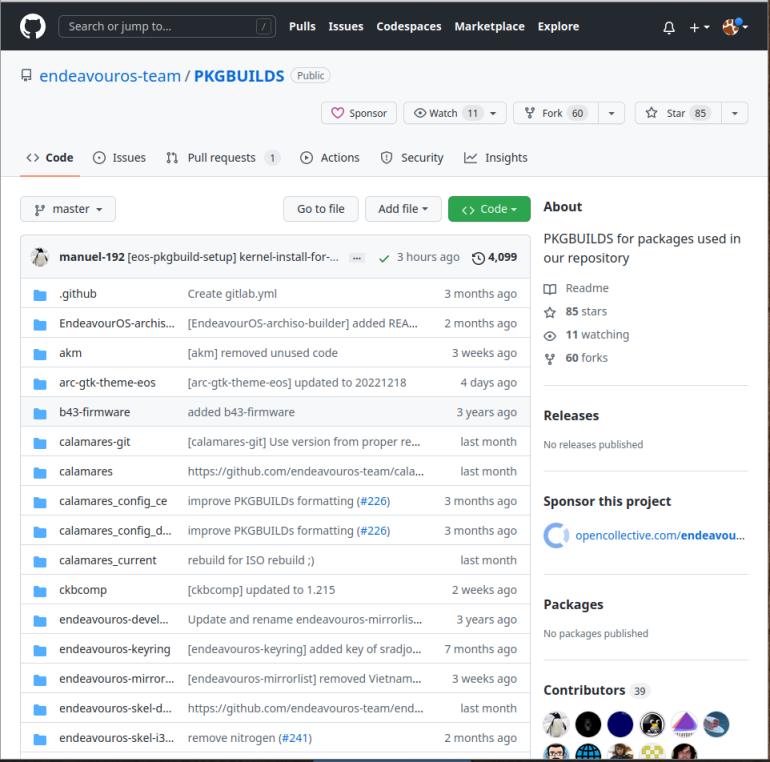Click the folder icon for .github
Viewport: 770px width, 762px height.
click(x=40, y=295)
